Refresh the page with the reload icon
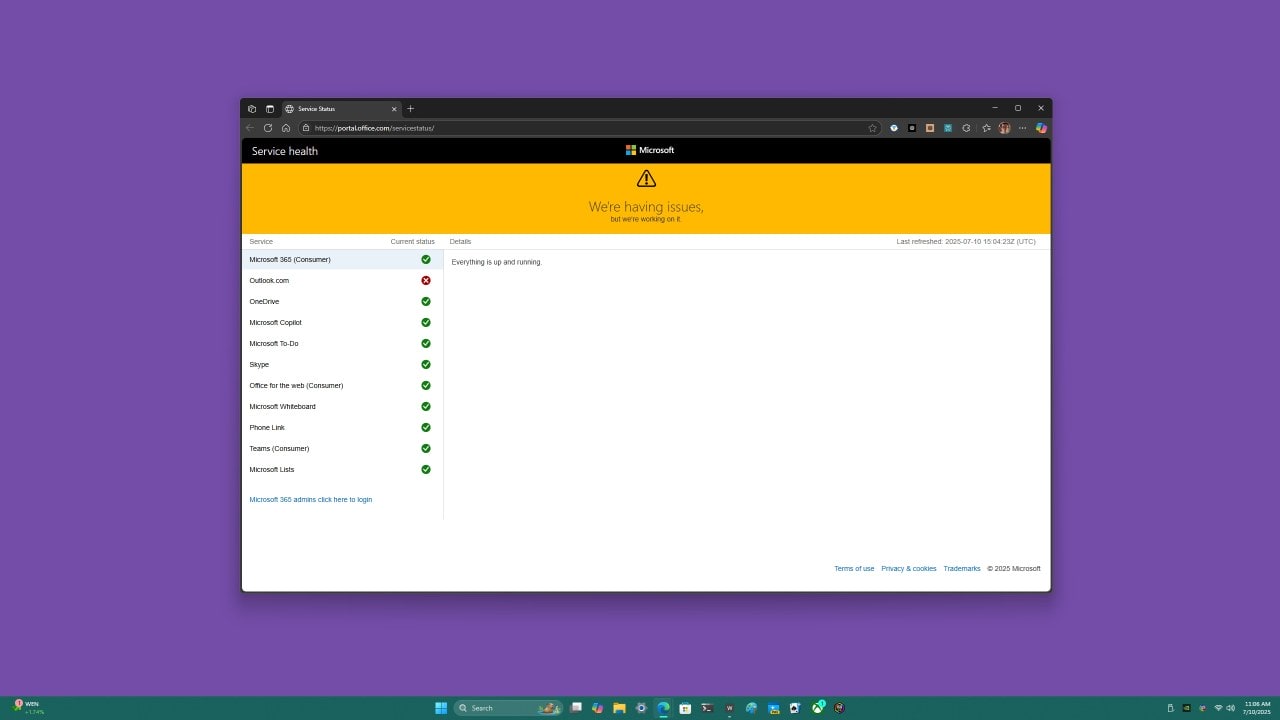 (267, 128)
